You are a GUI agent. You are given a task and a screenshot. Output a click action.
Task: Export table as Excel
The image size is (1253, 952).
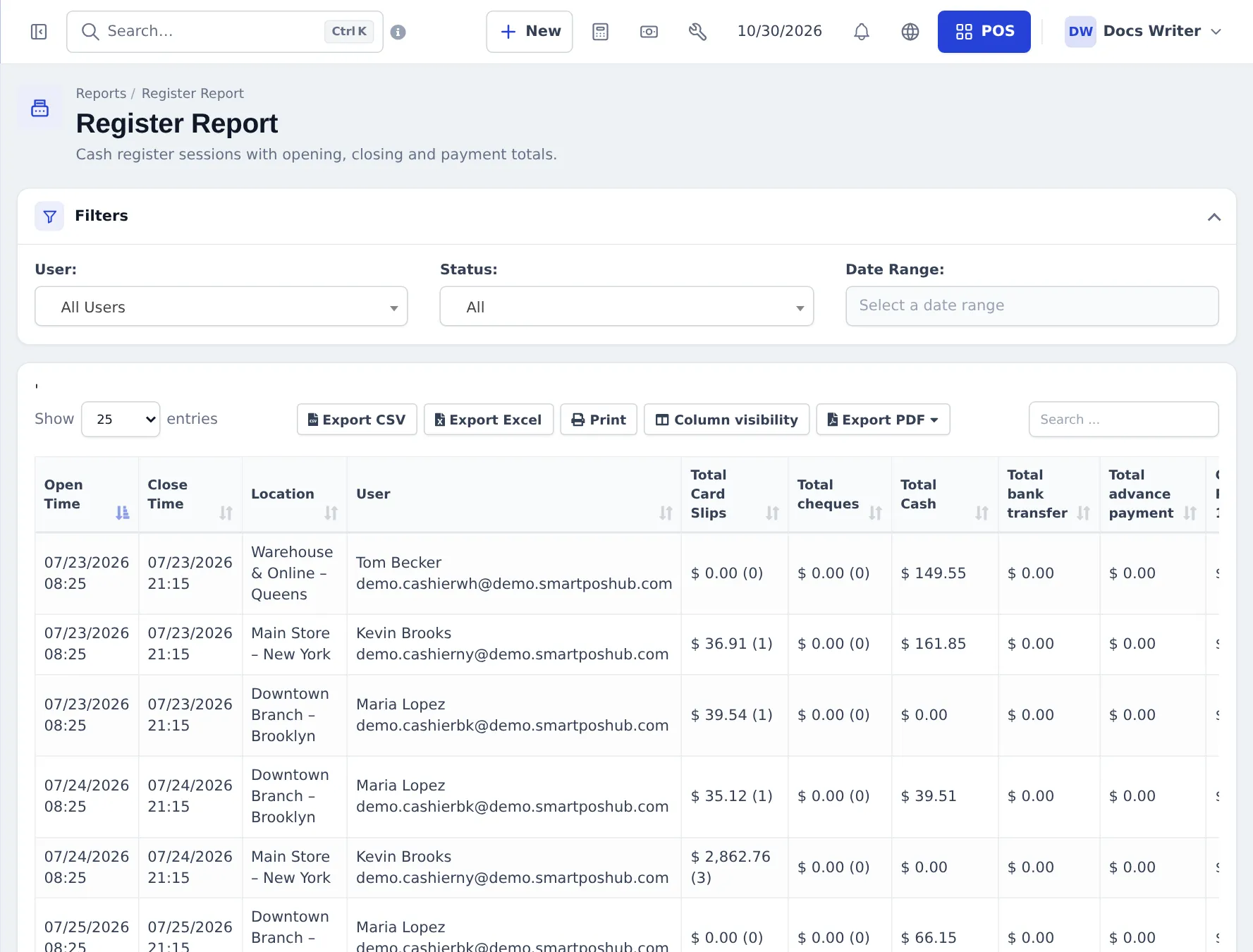coord(489,420)
